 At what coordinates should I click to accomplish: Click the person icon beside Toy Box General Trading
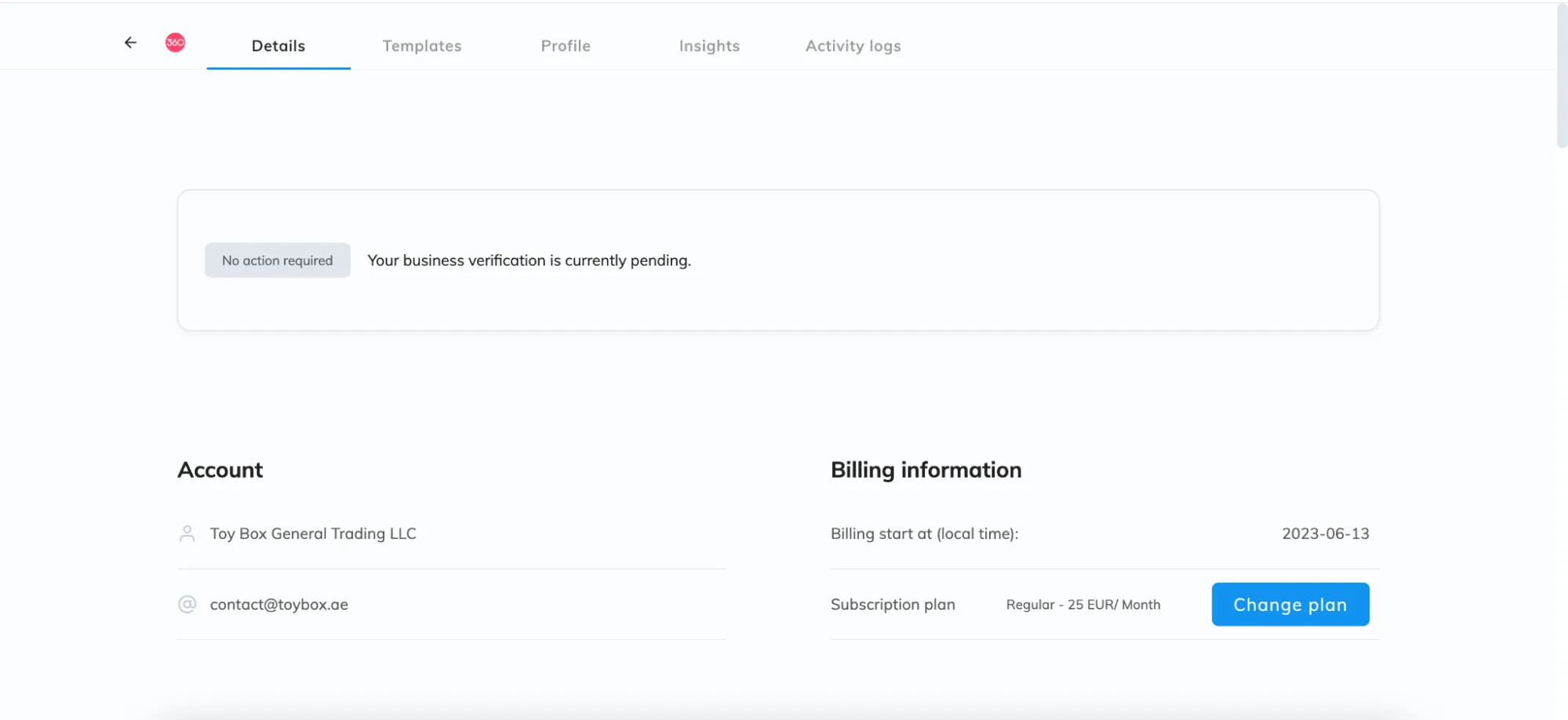pyautogui.click(x=187, y=533)
